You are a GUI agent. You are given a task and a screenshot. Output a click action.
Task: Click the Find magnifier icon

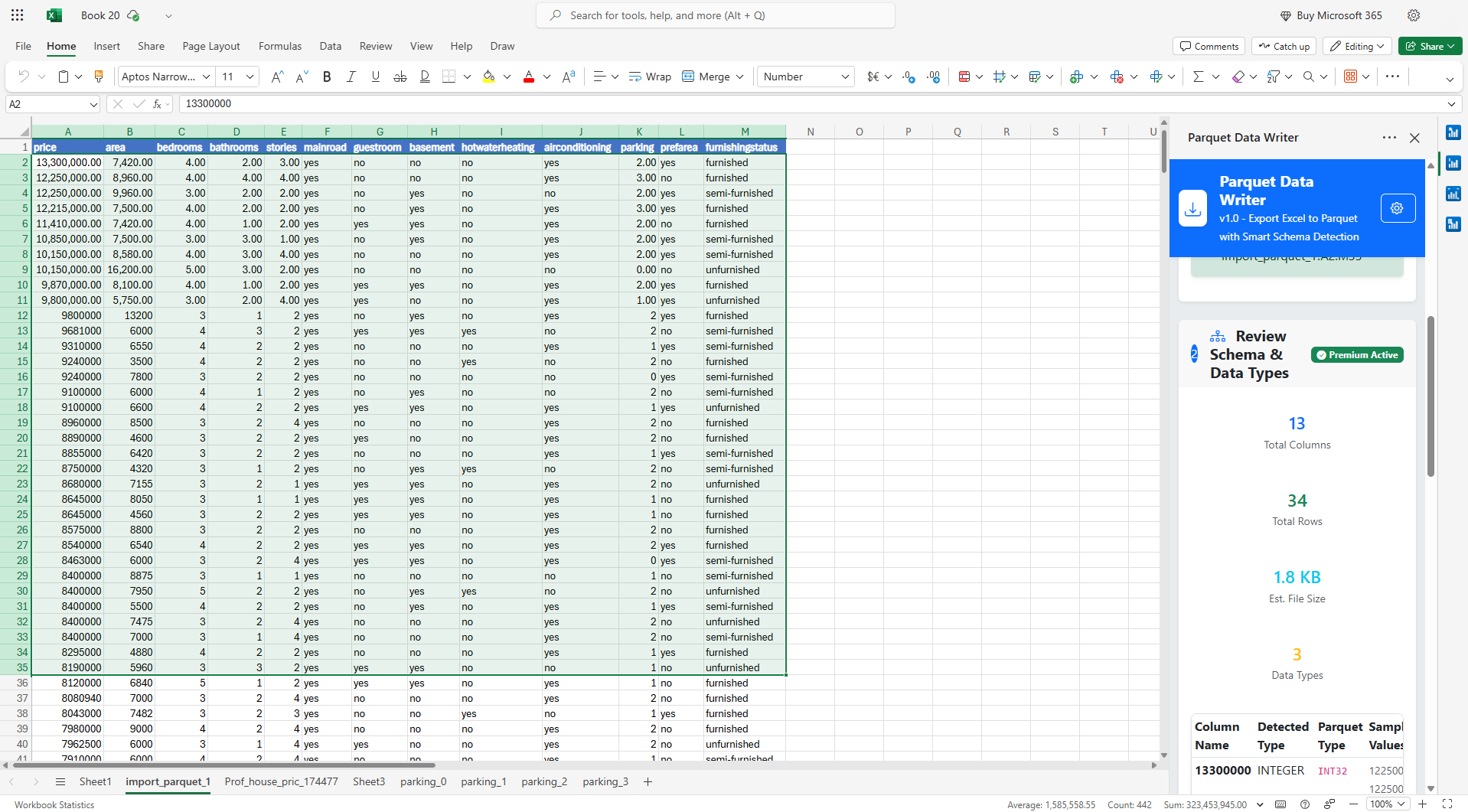pos(1309,77)
